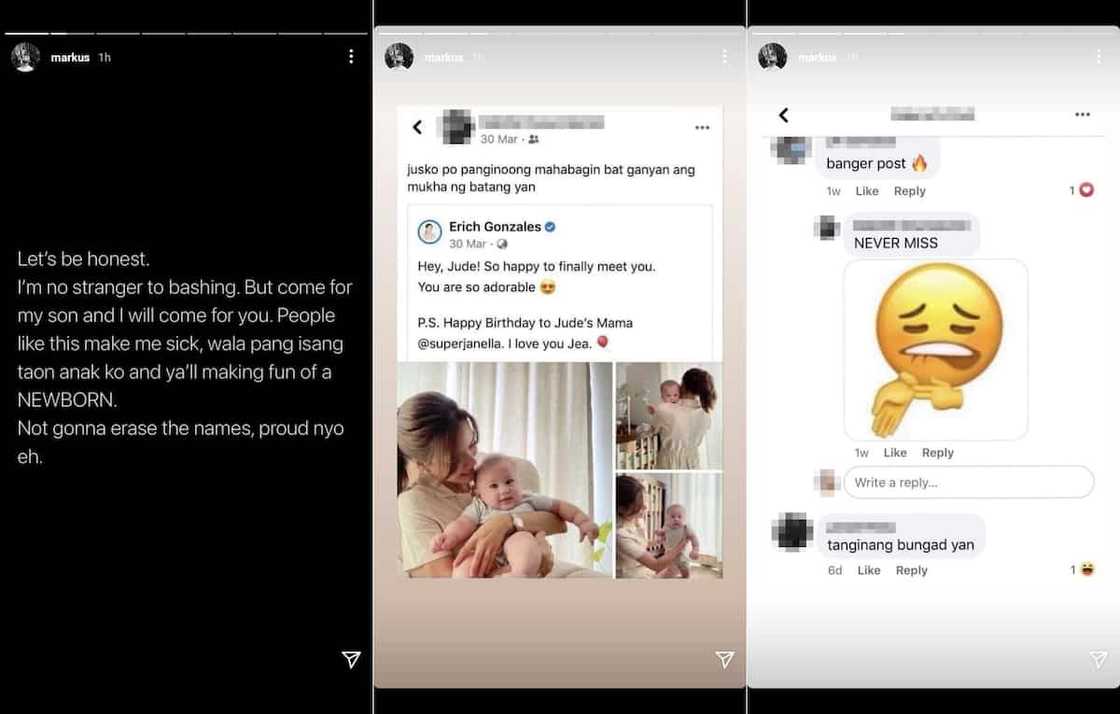Tap send arrow on the middle story

coord(724,659)
